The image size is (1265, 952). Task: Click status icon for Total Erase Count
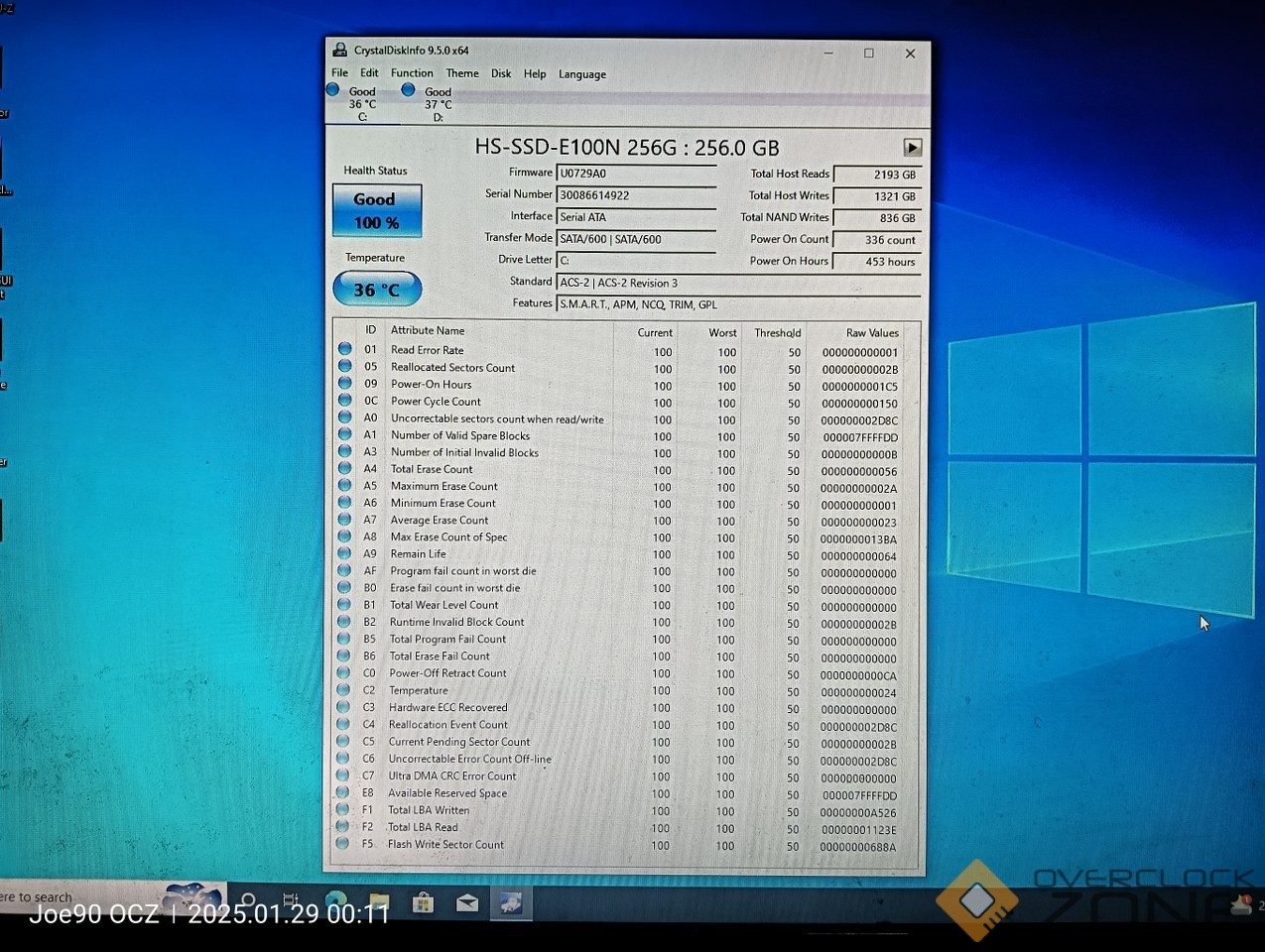pyautogui.click(x=345, y=468)
